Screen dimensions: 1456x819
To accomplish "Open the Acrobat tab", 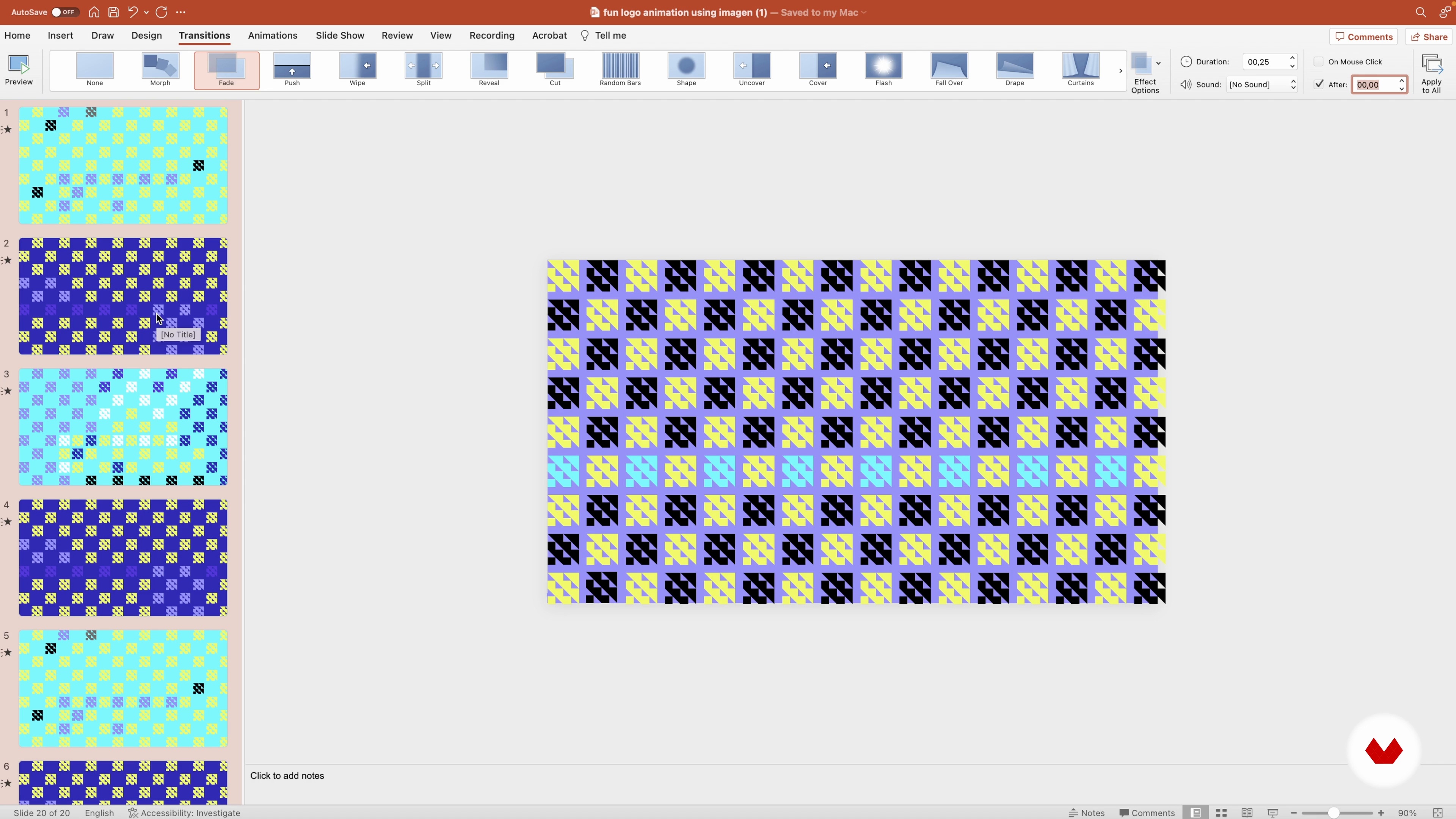I will point(549,36).
